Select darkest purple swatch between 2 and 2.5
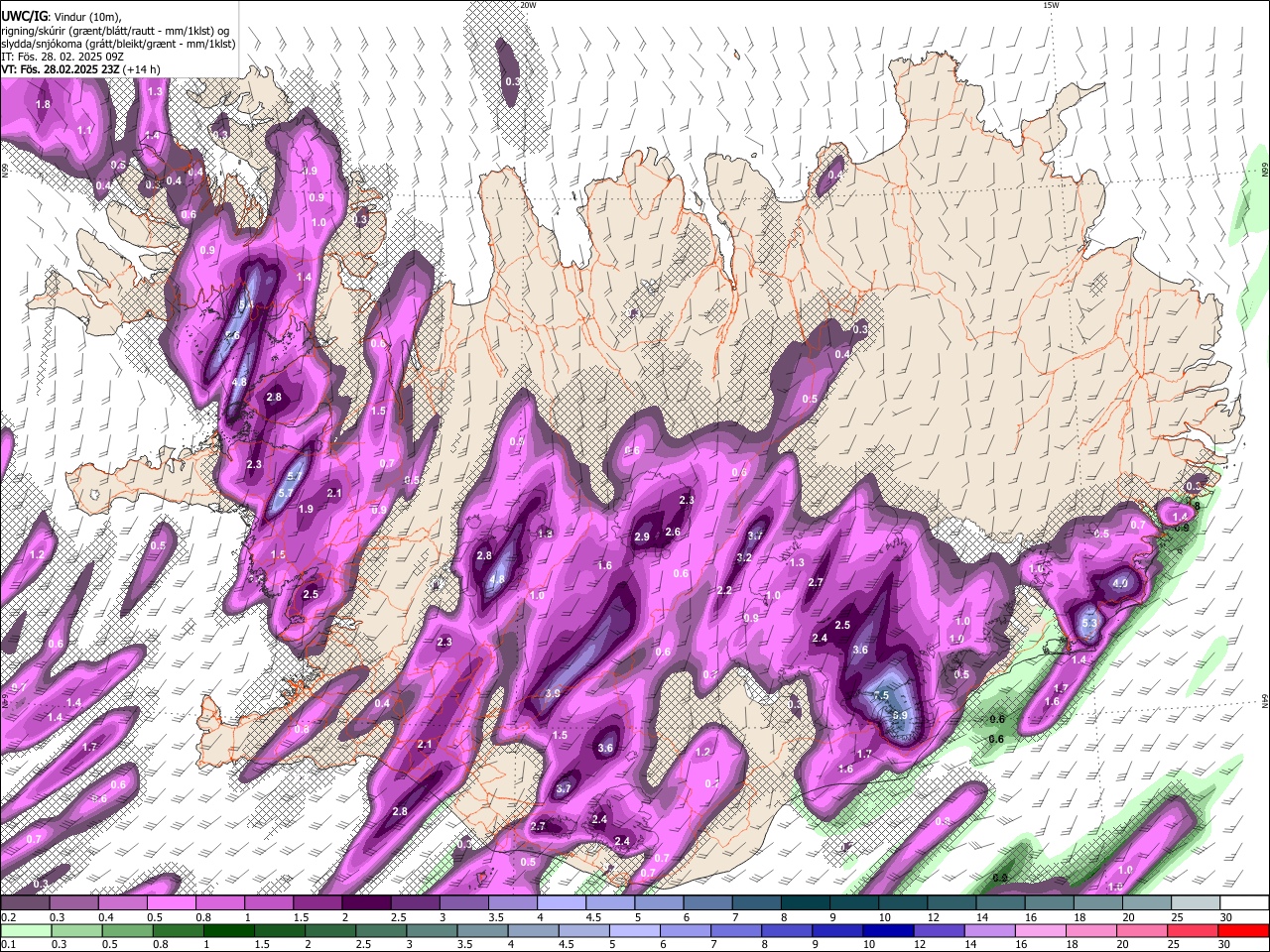This screenshot has width=1270, height=952. [367, 903]
